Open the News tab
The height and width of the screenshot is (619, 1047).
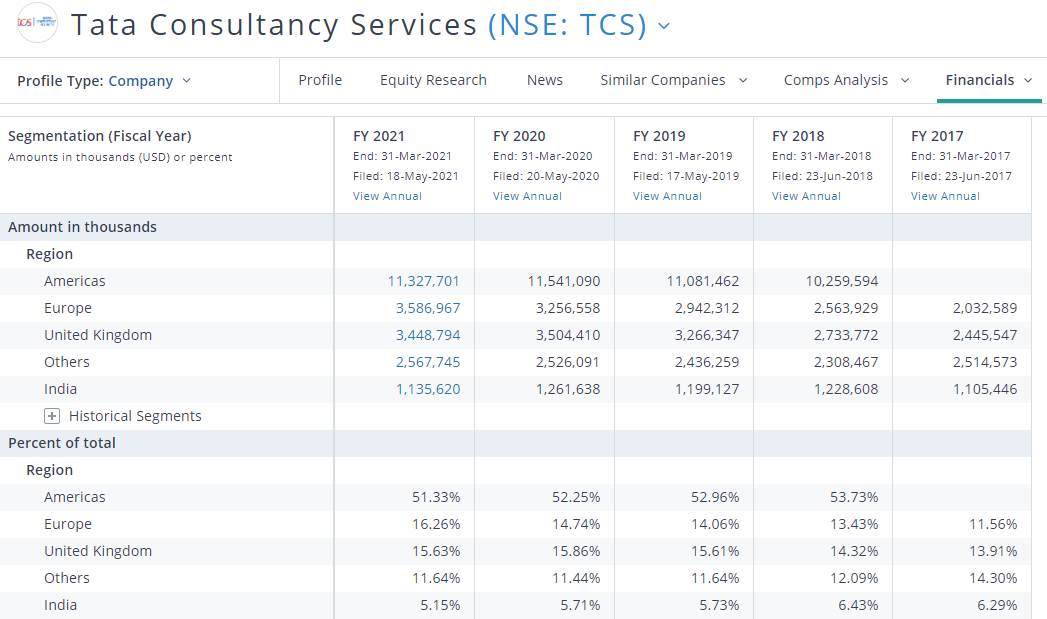545,80
